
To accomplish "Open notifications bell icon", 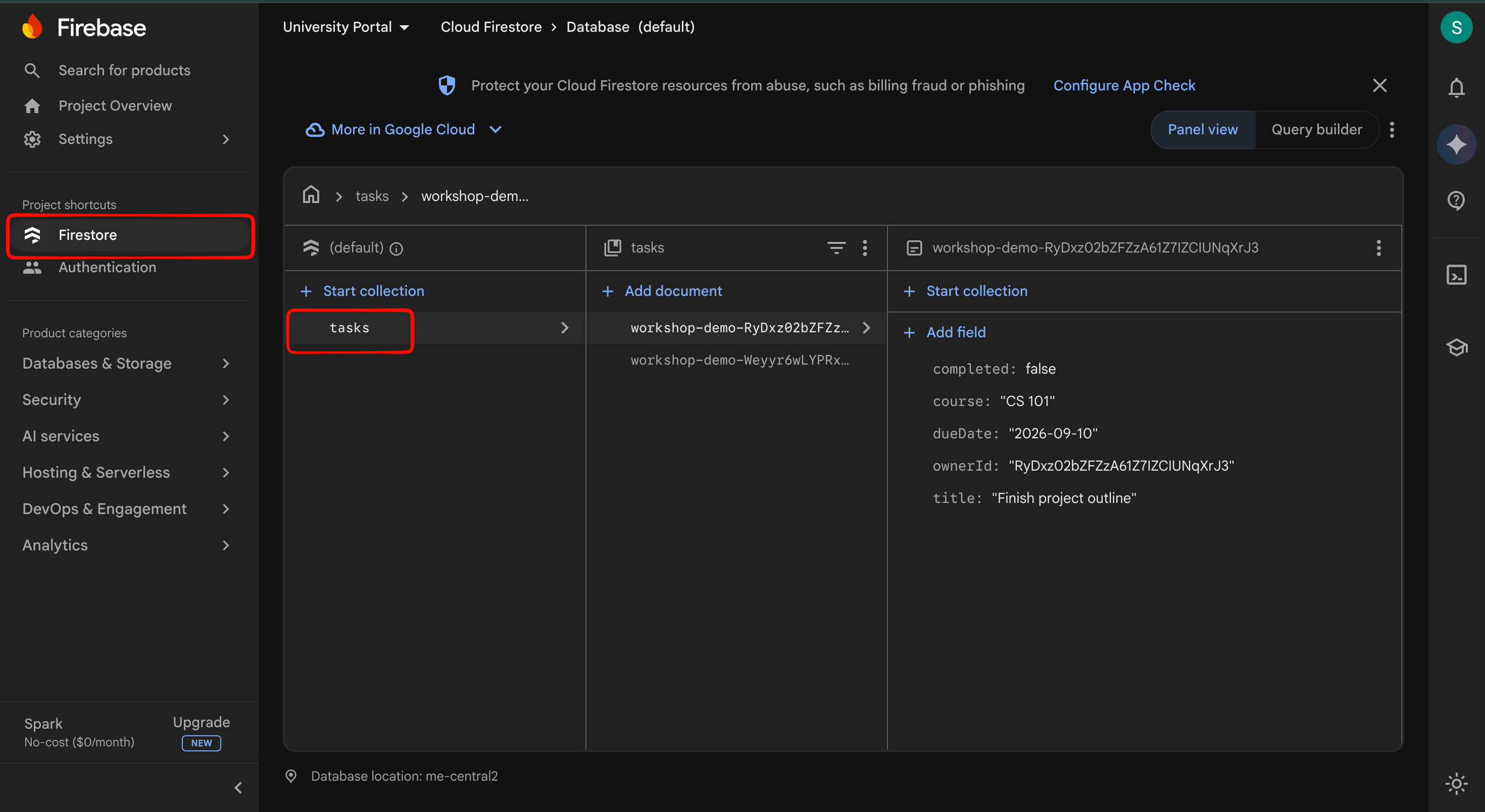I will click(x=1456, y=87).
